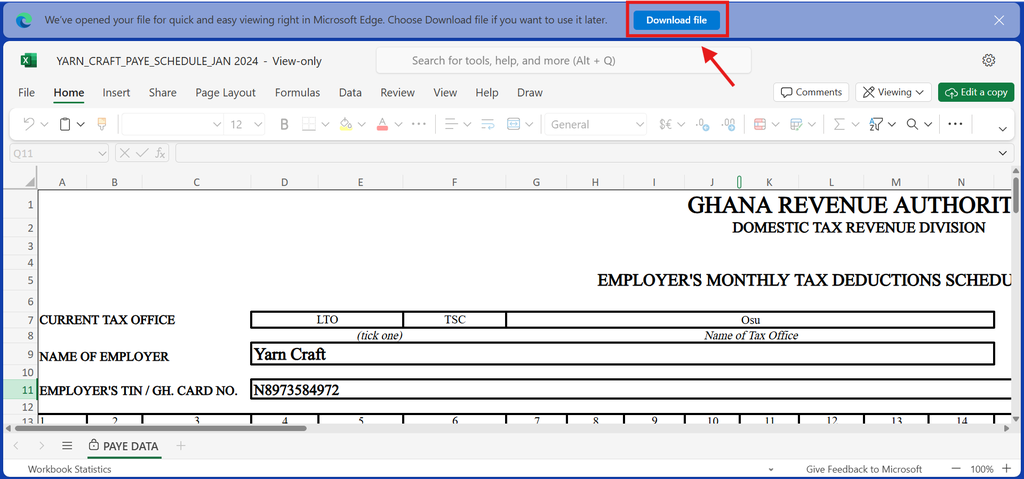The image size is (1024, 479).
Task: Select column D header
Action: 285,182
